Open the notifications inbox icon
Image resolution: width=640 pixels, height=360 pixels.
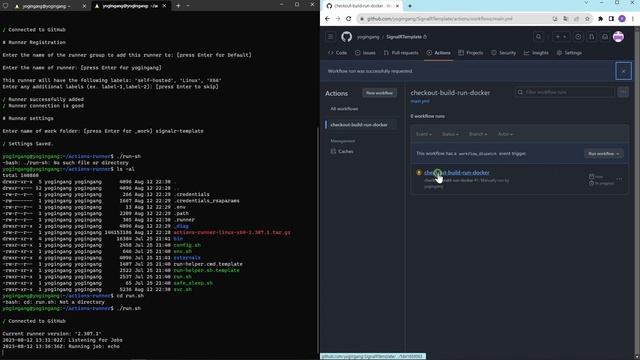click(604, 37)
